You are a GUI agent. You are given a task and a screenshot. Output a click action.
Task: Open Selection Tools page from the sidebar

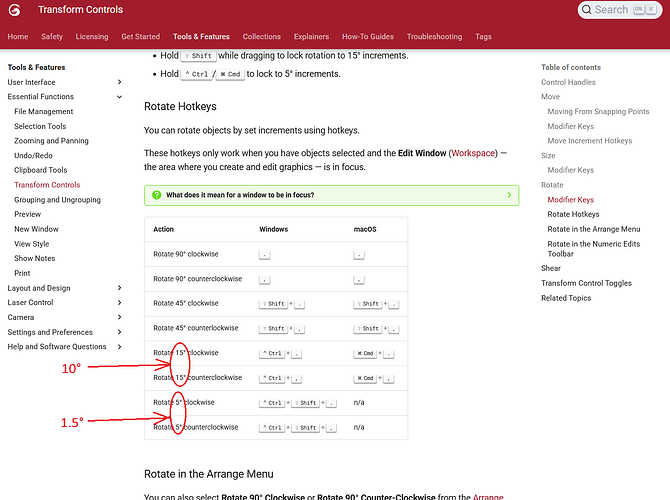pyautogui.click(x=40, y=126)
